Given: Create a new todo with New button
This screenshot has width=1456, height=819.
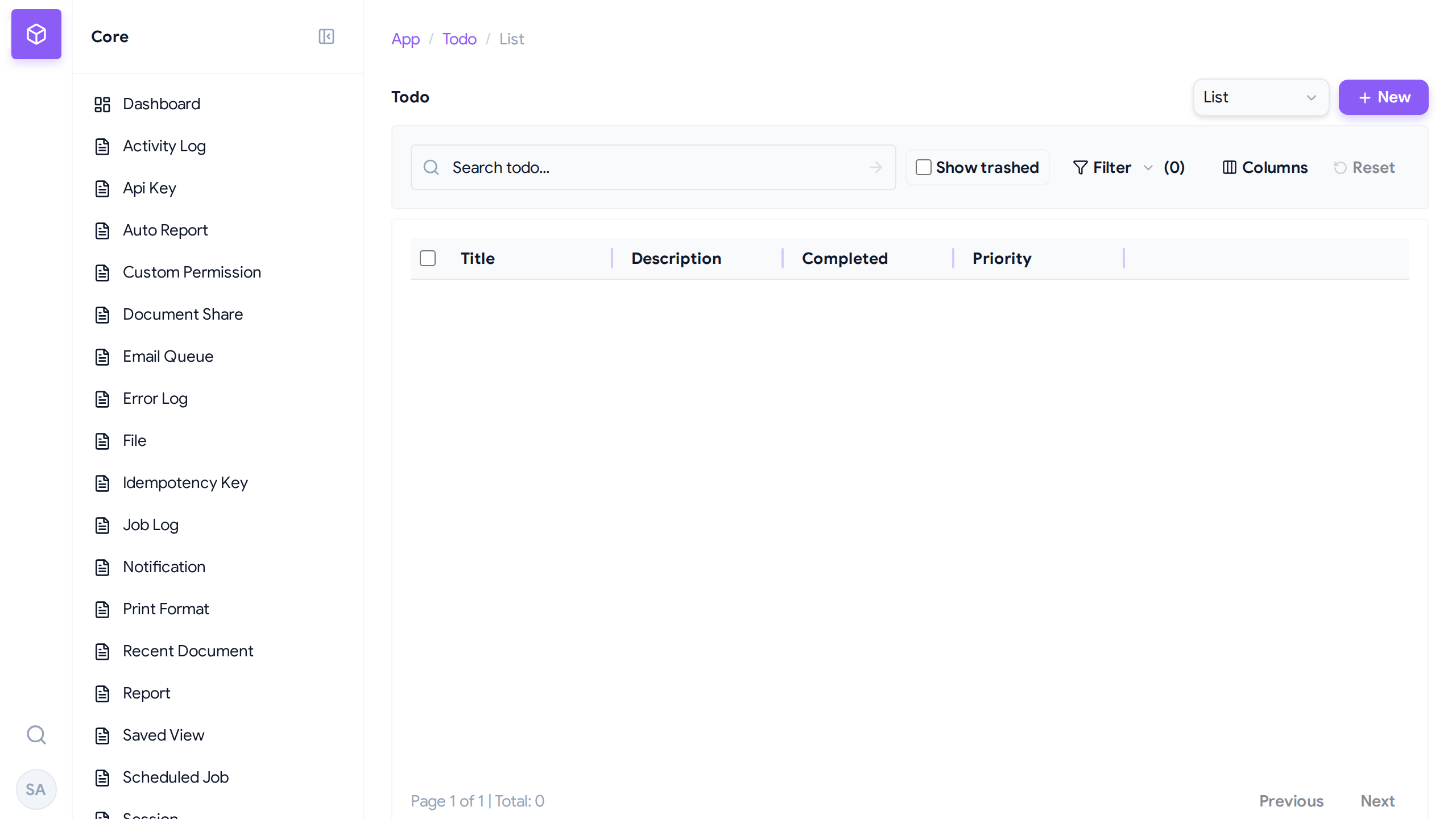Looking at the screenshot, I should (1383, 97).
